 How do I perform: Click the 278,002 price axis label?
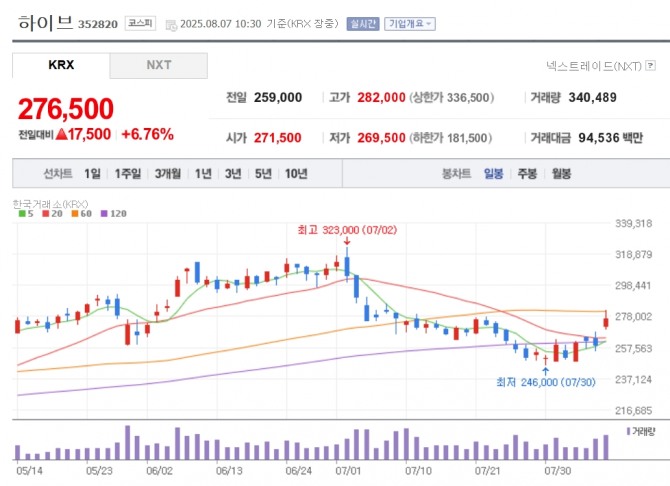click(x=634, y=316)
